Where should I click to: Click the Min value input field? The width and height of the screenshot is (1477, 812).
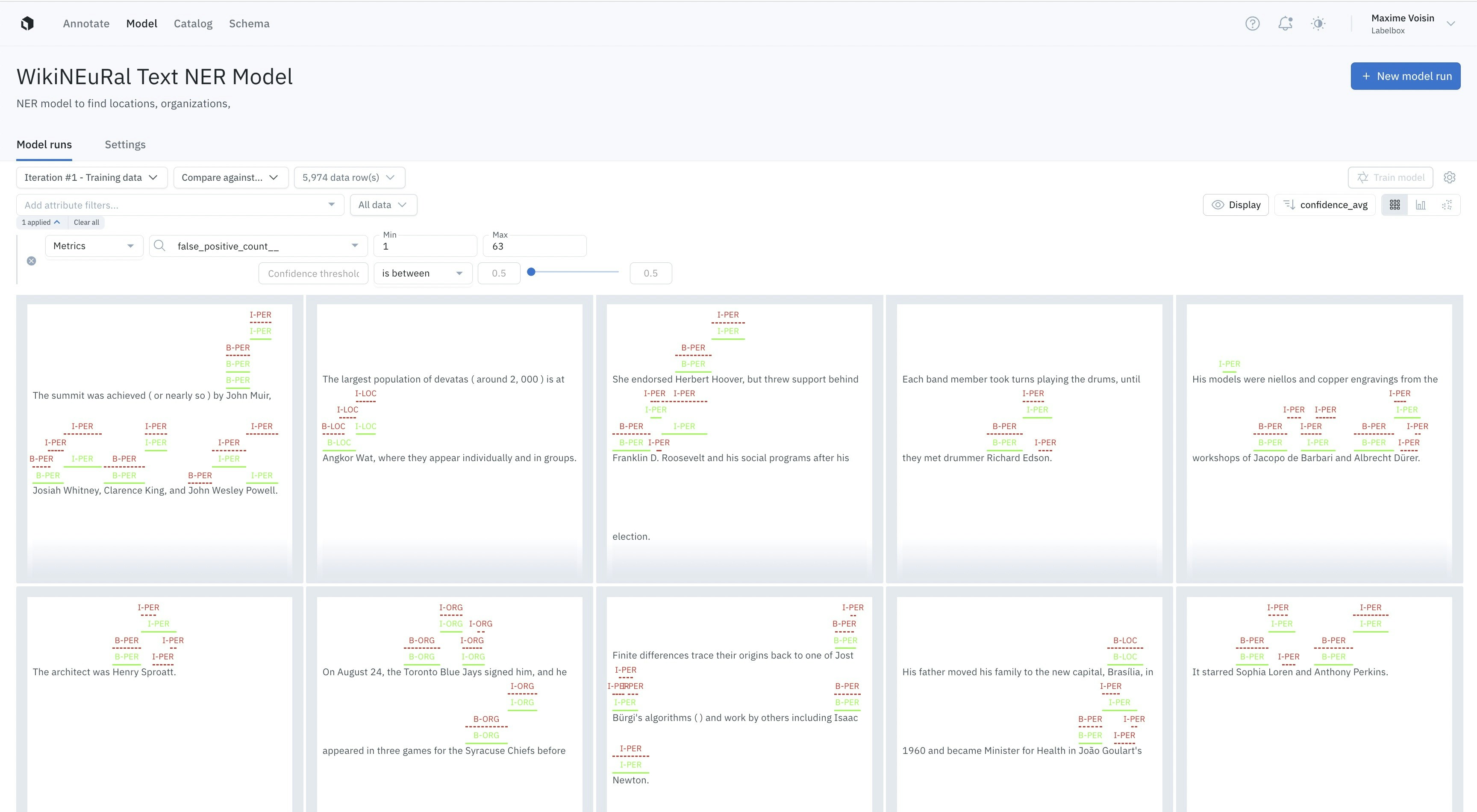(x=425, y=246)
